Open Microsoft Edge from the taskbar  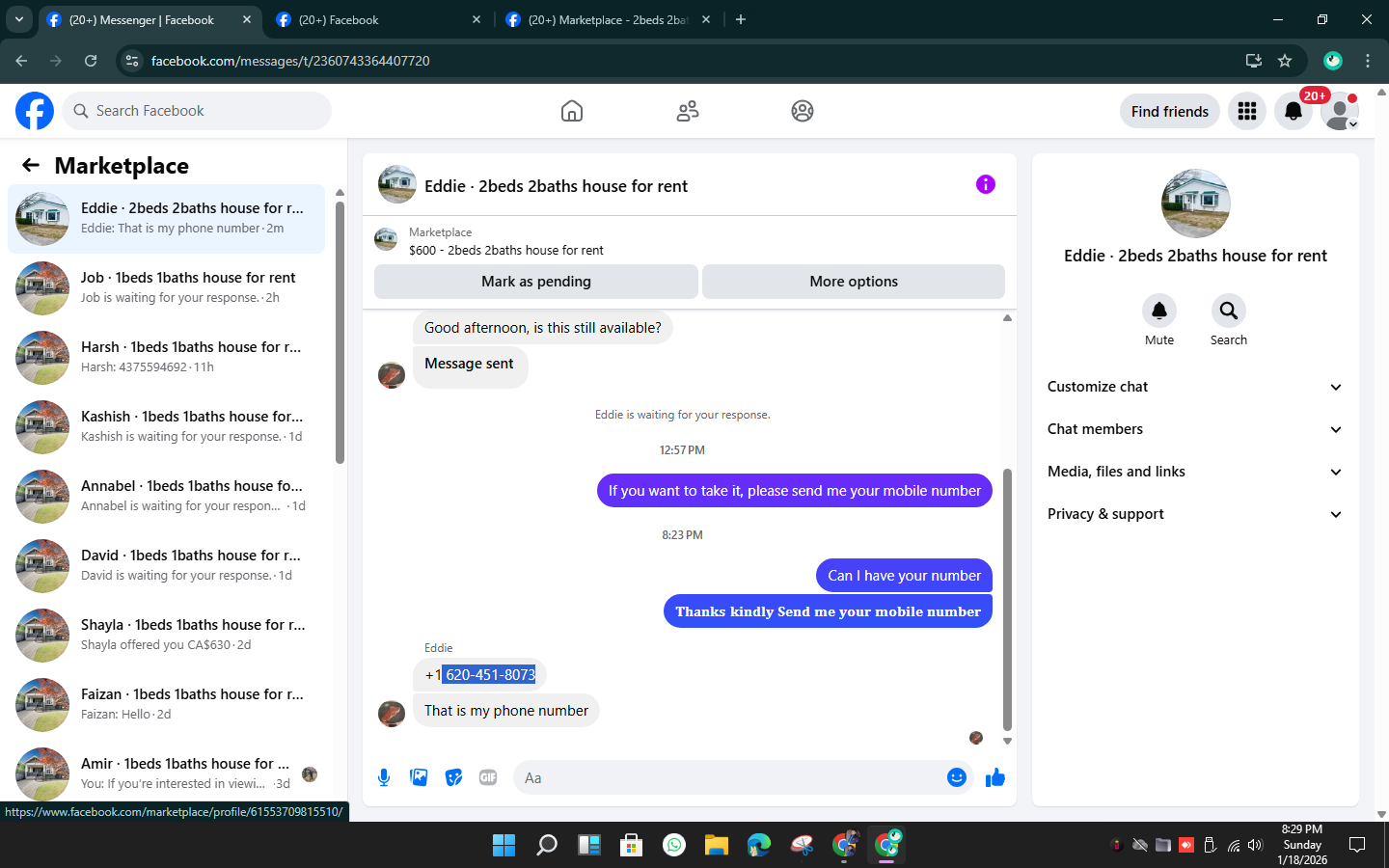pyautogui.click(x=759, y=845)
